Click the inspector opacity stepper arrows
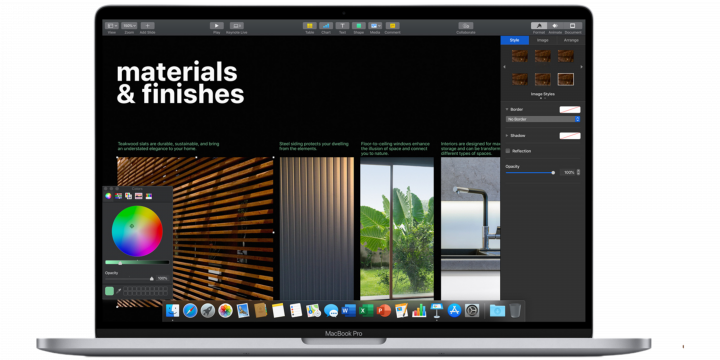This screenshot has width=720, height=360. 578,173
